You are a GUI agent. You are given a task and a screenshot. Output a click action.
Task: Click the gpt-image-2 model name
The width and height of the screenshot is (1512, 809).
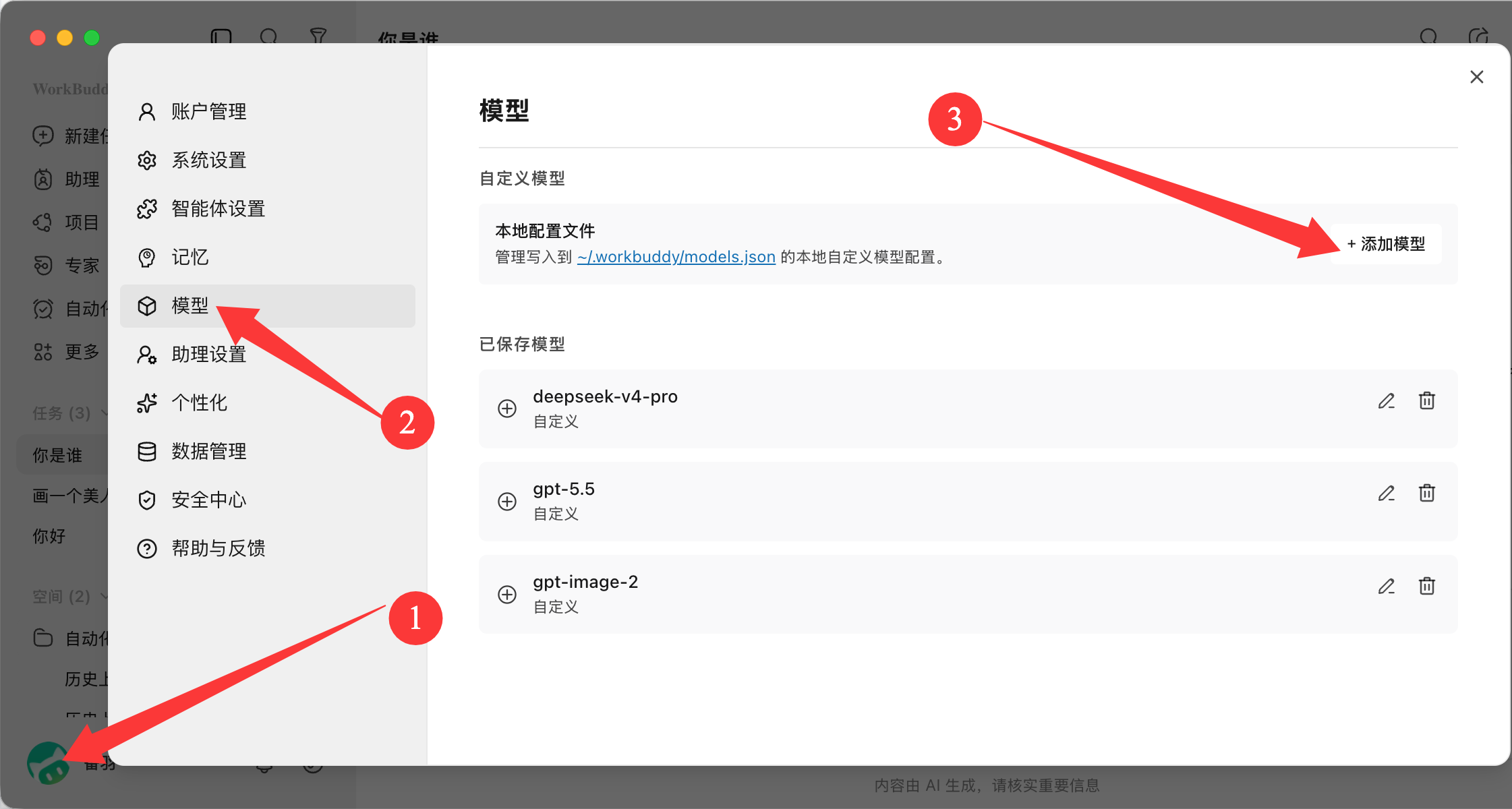point(585,582)
